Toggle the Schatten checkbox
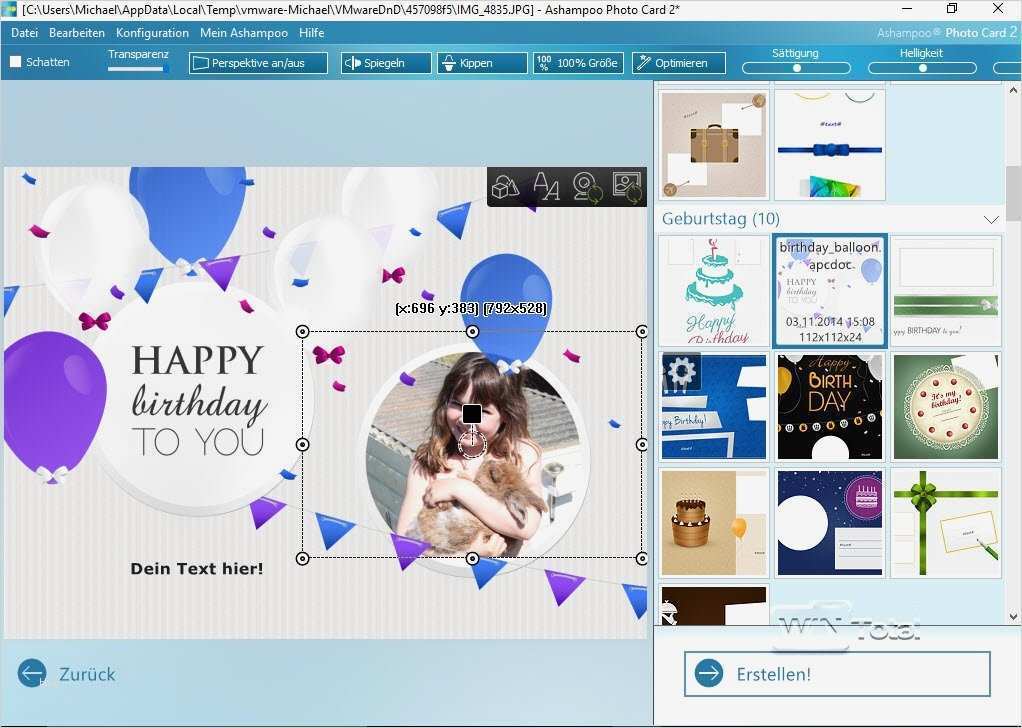This screenshot has height=728, width=1022. [16, 62]
